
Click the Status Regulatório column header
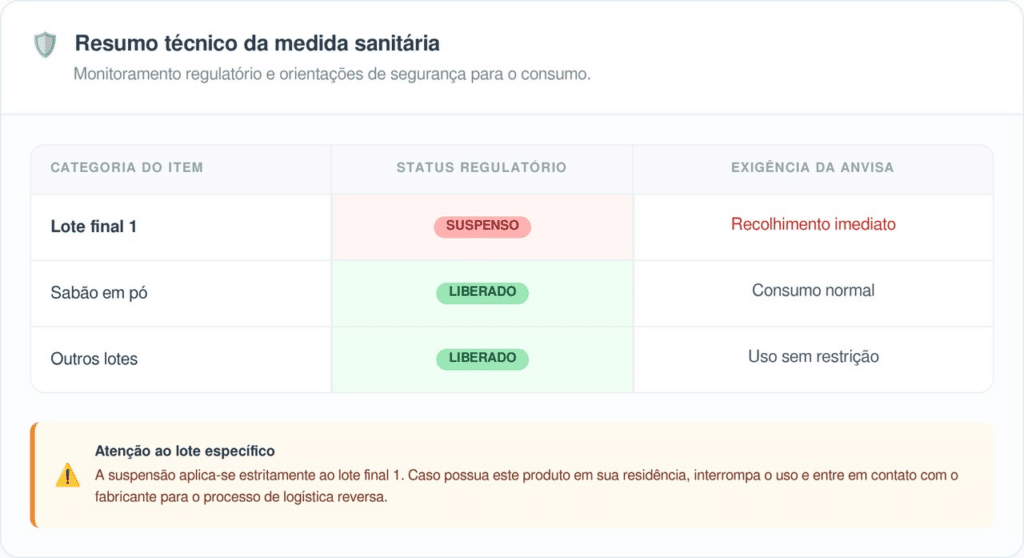point(481,167)
